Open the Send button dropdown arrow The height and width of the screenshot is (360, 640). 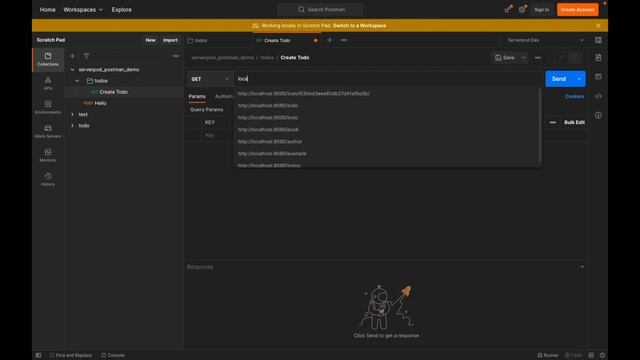pos(579,79)
